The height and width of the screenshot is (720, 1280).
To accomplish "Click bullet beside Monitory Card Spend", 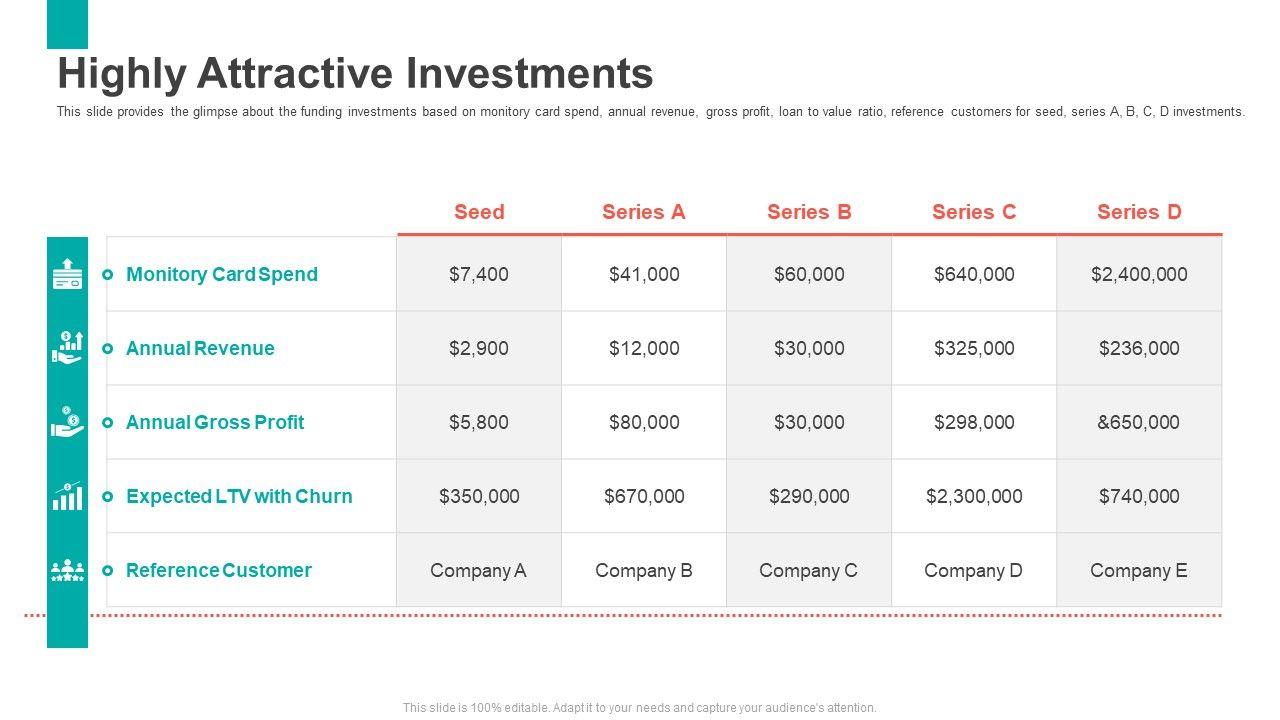I will [x=108, y=275].
